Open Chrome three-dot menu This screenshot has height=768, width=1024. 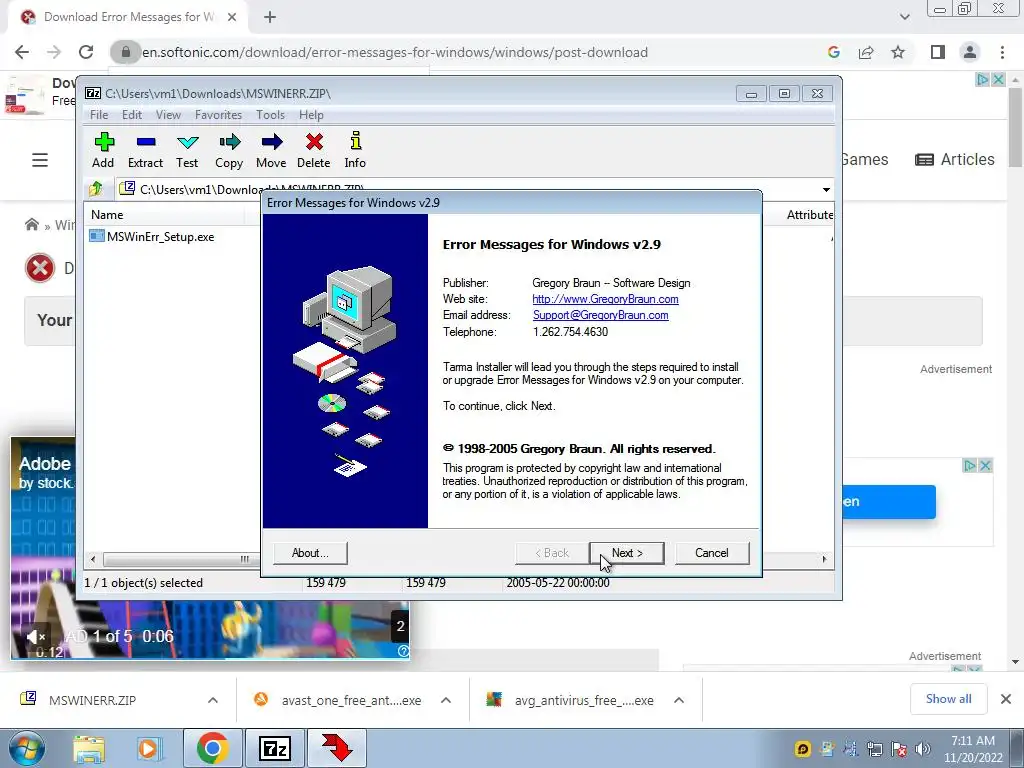[1002, 52]
